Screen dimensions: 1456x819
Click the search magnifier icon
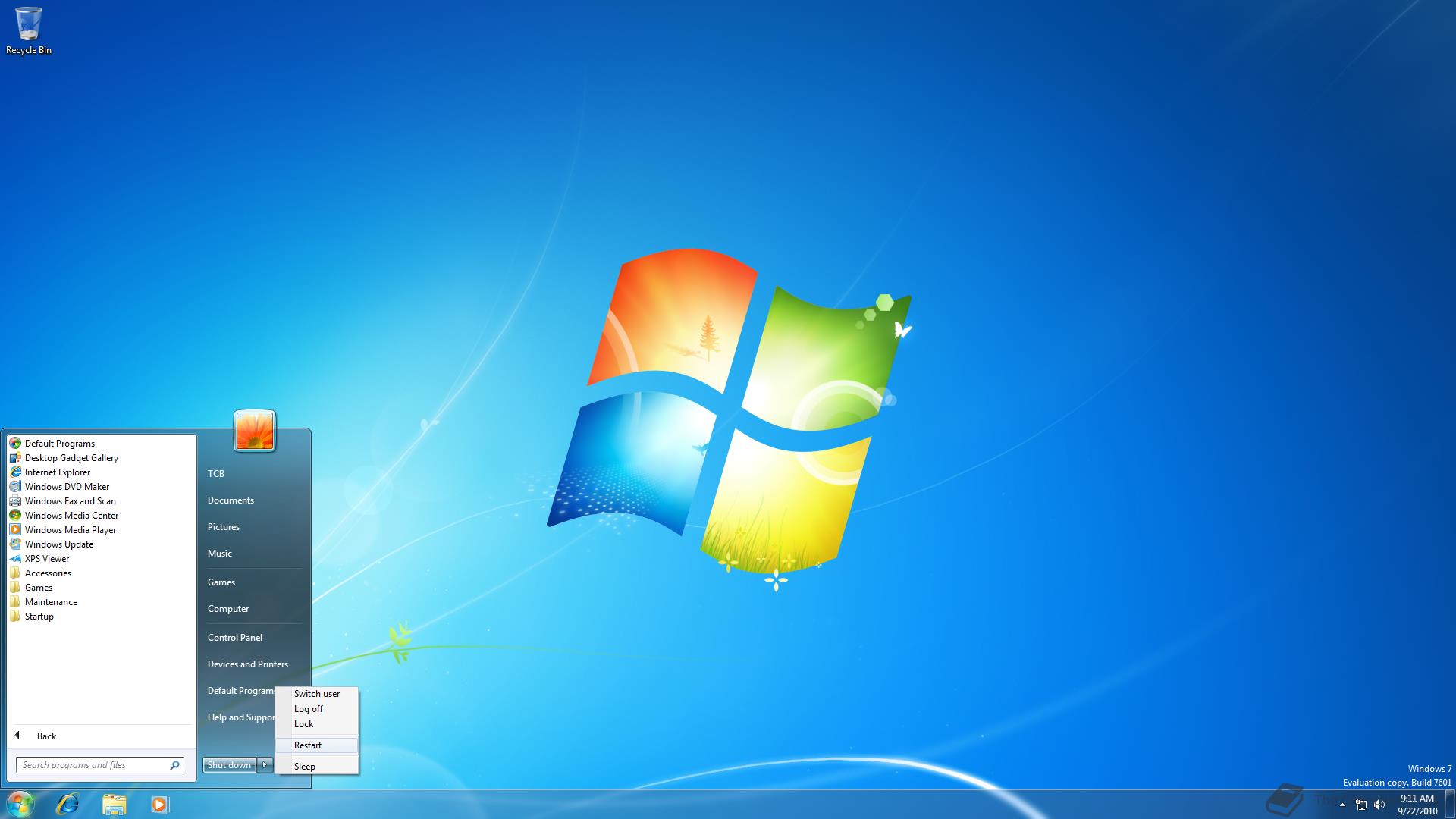[174, 765]
